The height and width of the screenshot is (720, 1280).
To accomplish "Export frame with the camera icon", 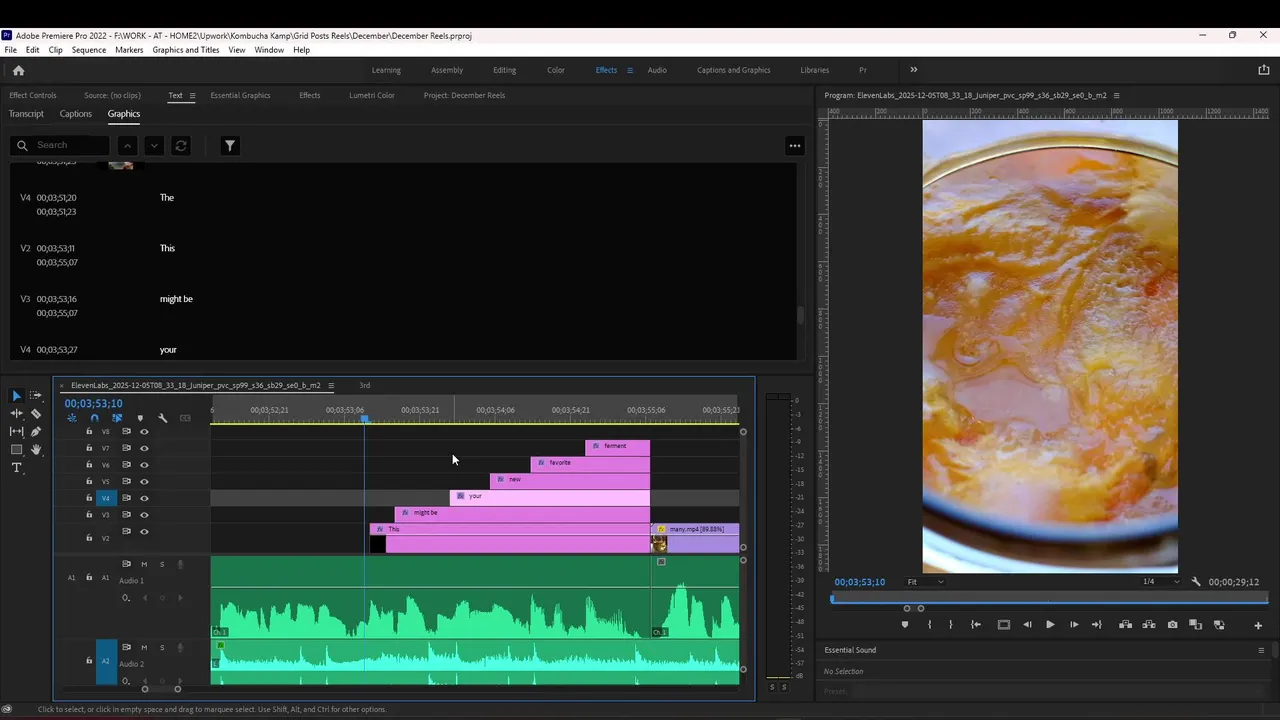I will coord(1173,625).
